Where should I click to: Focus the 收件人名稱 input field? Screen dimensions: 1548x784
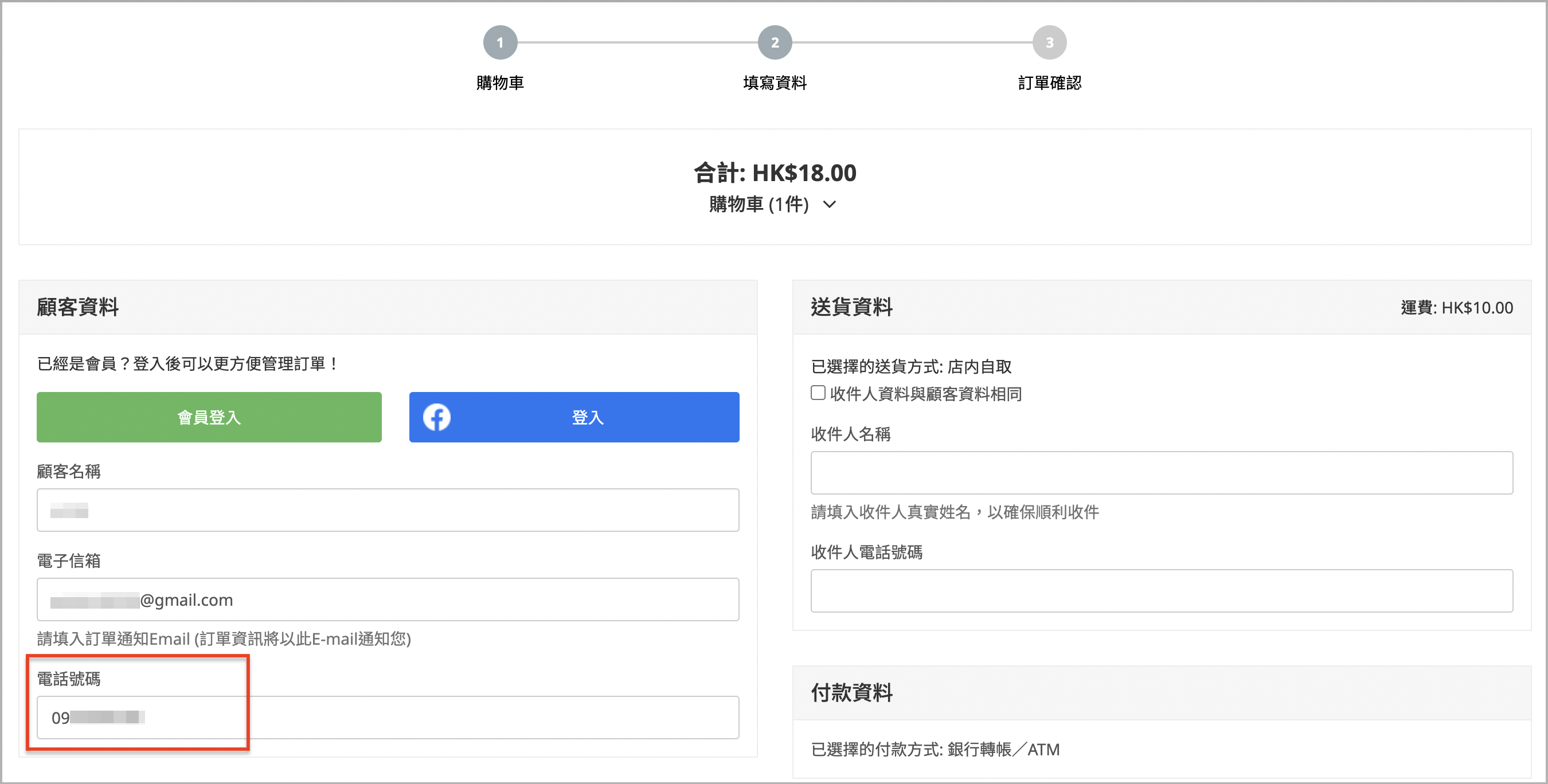1162,473
